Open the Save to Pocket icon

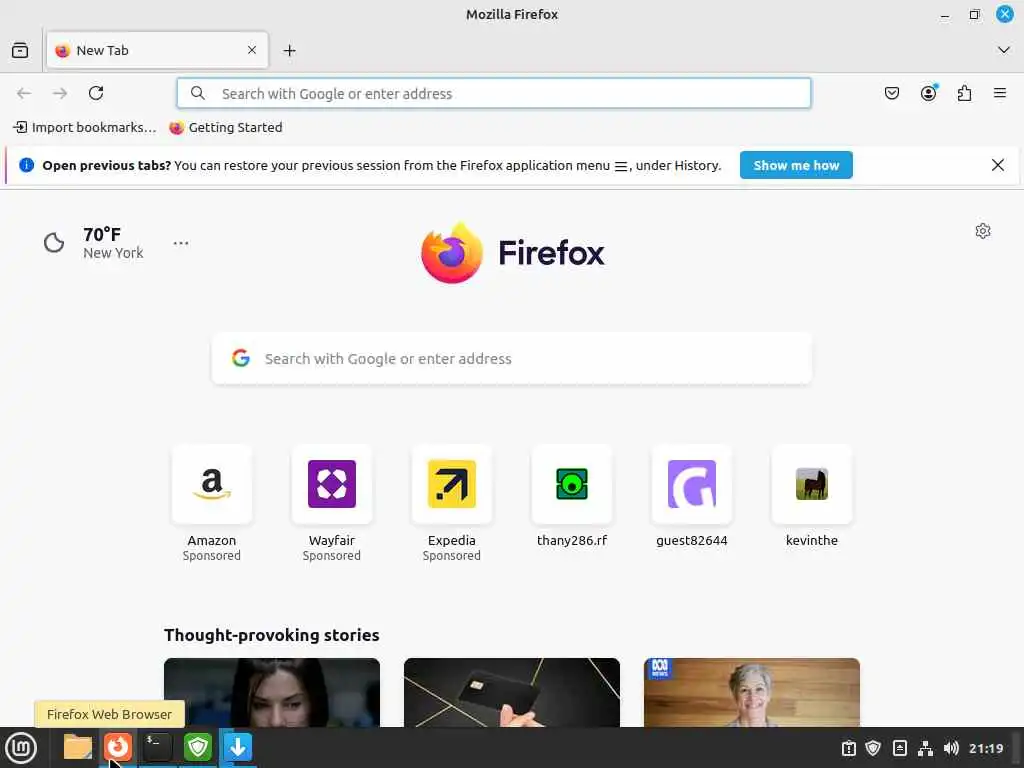pos(891,93)
